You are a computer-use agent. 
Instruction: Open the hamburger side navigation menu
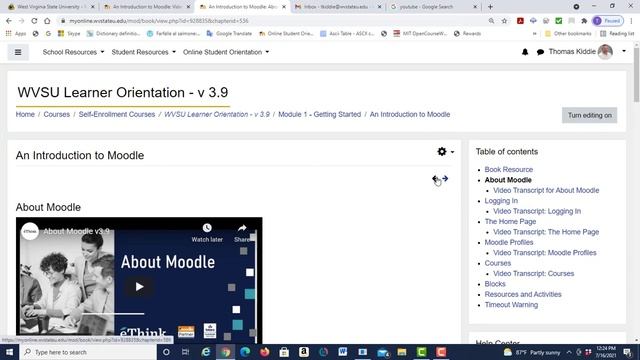[x=18, y=52]
